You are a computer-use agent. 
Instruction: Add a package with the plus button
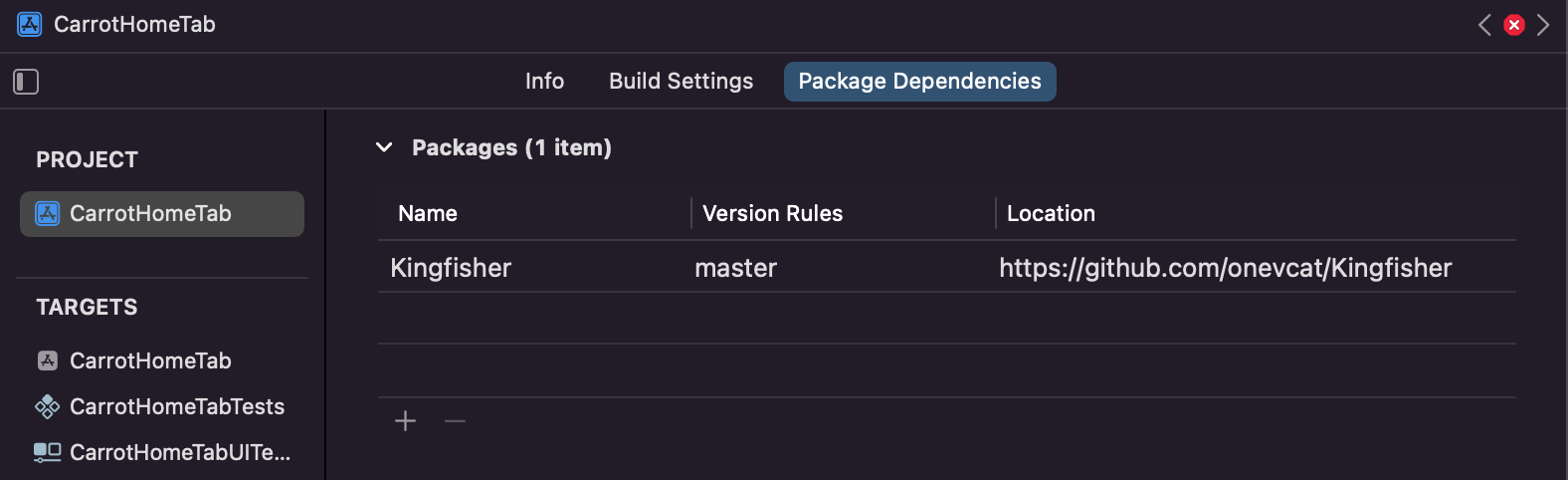[x=405, y=421]
